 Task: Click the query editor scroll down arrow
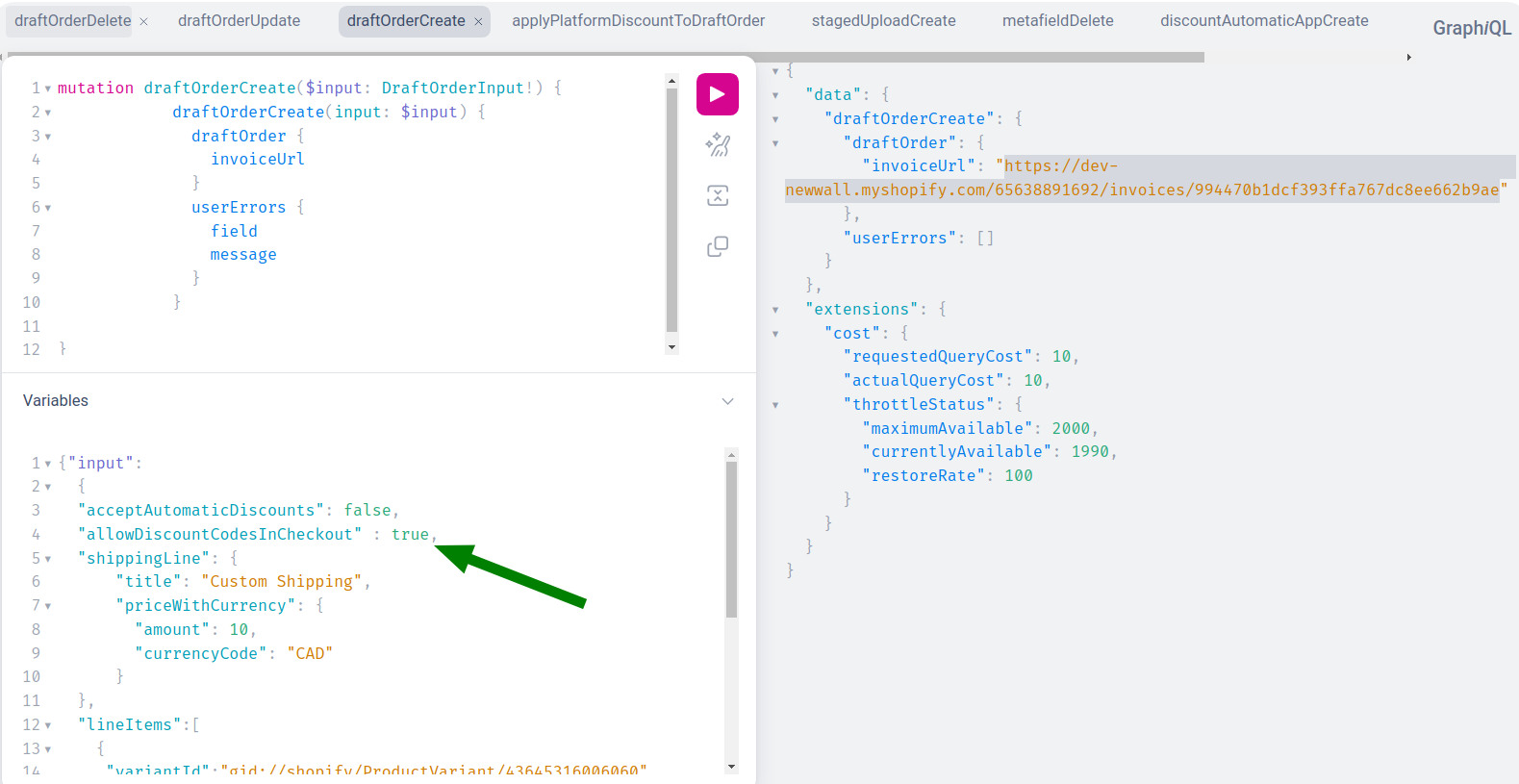(671, 347)
